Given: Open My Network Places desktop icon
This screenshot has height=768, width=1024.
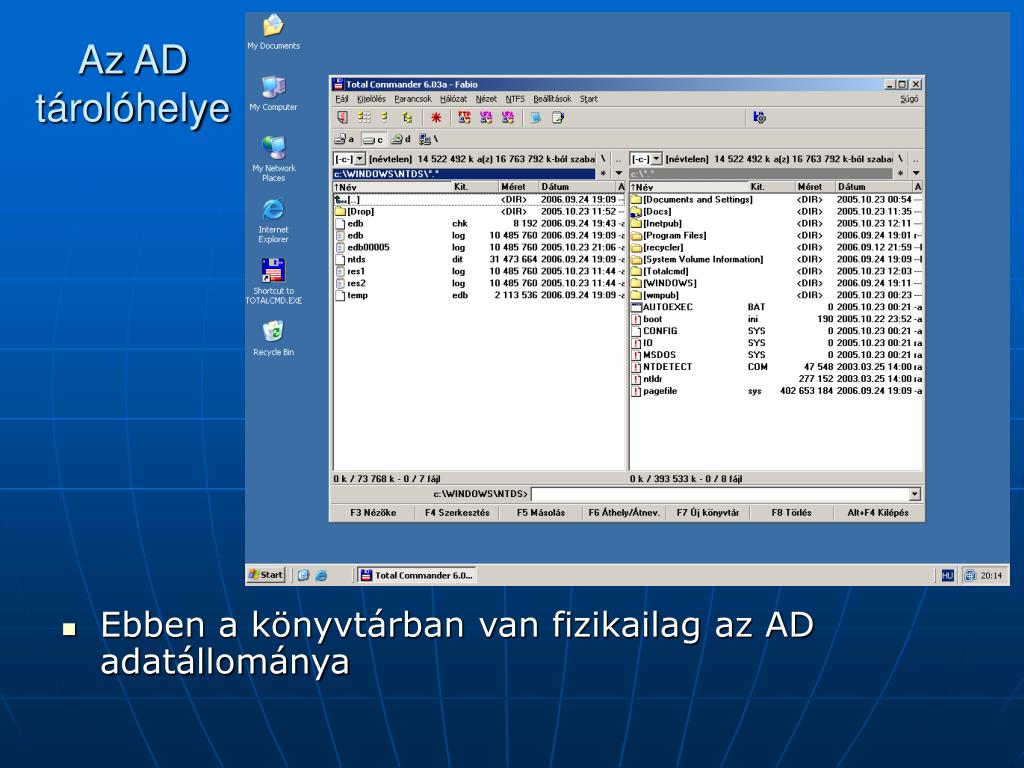Looking at the screenshot, I should 273,159.
